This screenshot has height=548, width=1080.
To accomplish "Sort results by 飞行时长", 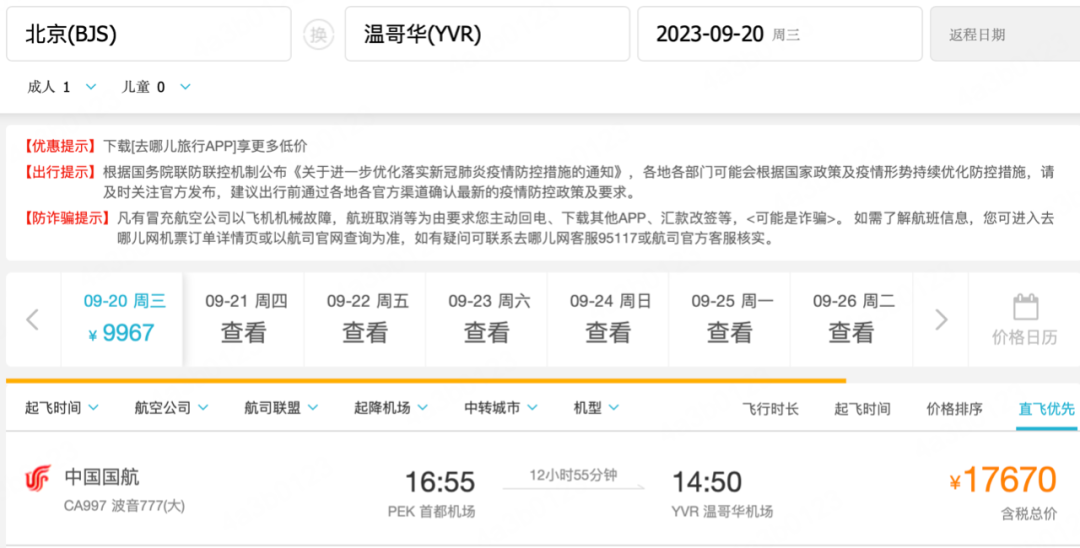I will click(770, 409).
